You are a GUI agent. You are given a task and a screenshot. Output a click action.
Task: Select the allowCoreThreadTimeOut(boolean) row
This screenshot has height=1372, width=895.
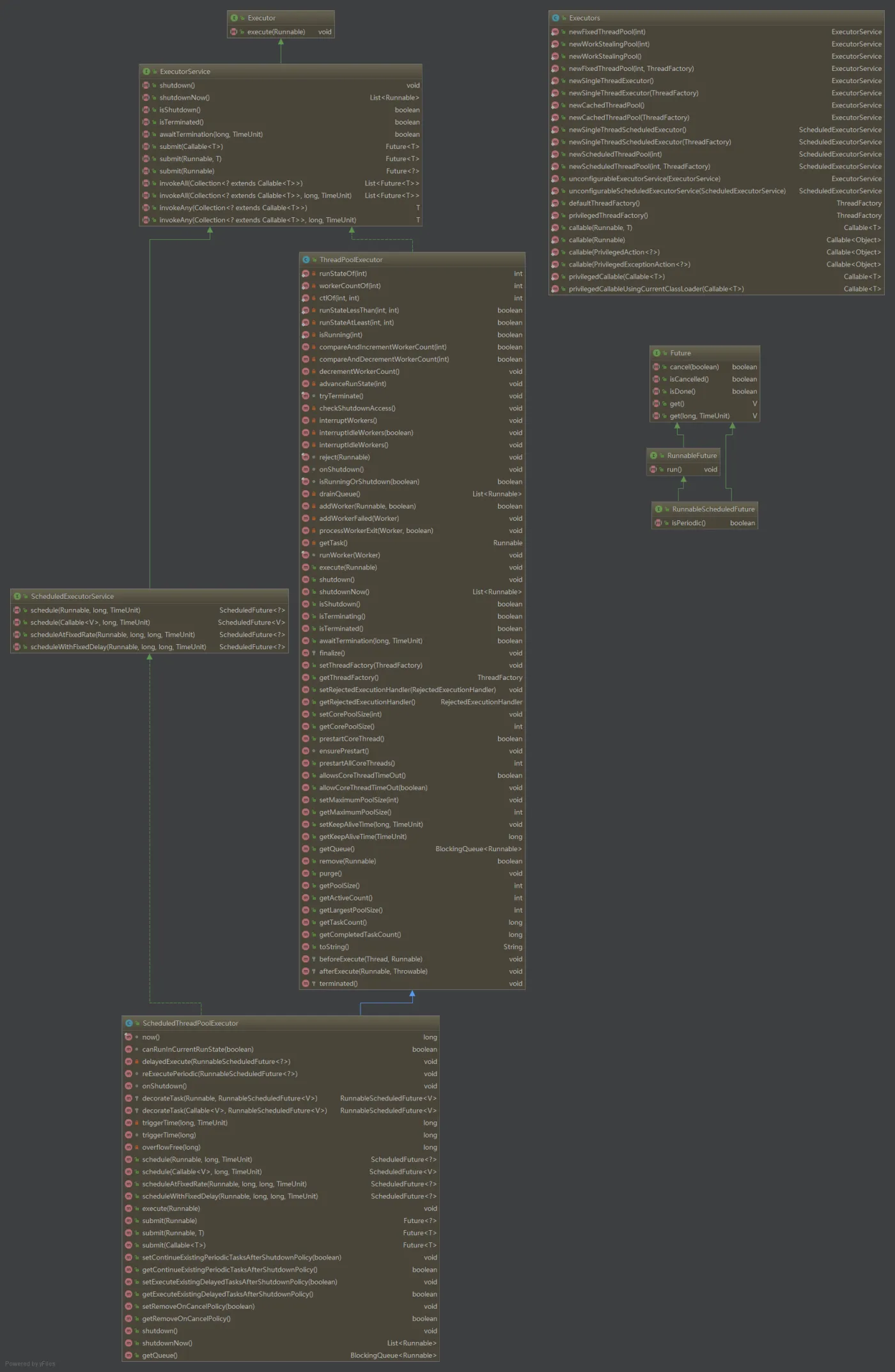[412, 788]
